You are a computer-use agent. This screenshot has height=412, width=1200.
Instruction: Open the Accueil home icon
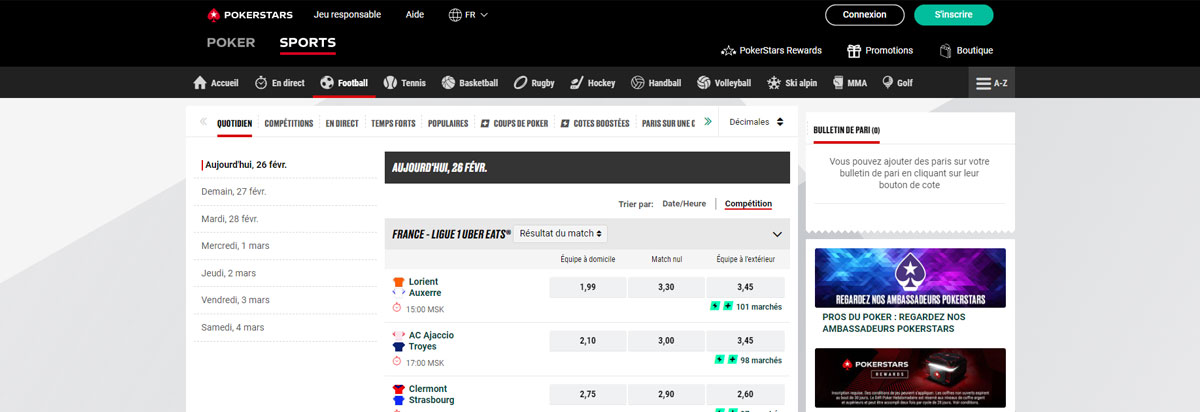(199, 83)
